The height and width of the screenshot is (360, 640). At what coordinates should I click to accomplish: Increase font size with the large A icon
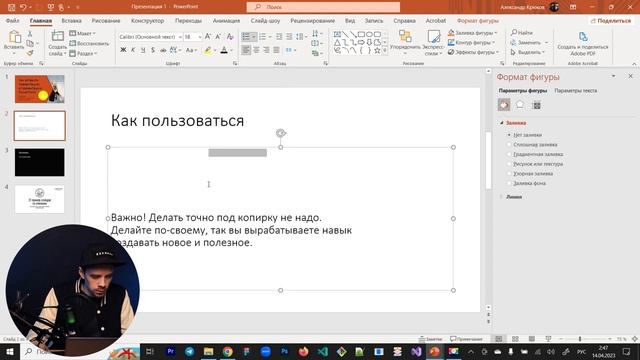click(x=208, y=37)
